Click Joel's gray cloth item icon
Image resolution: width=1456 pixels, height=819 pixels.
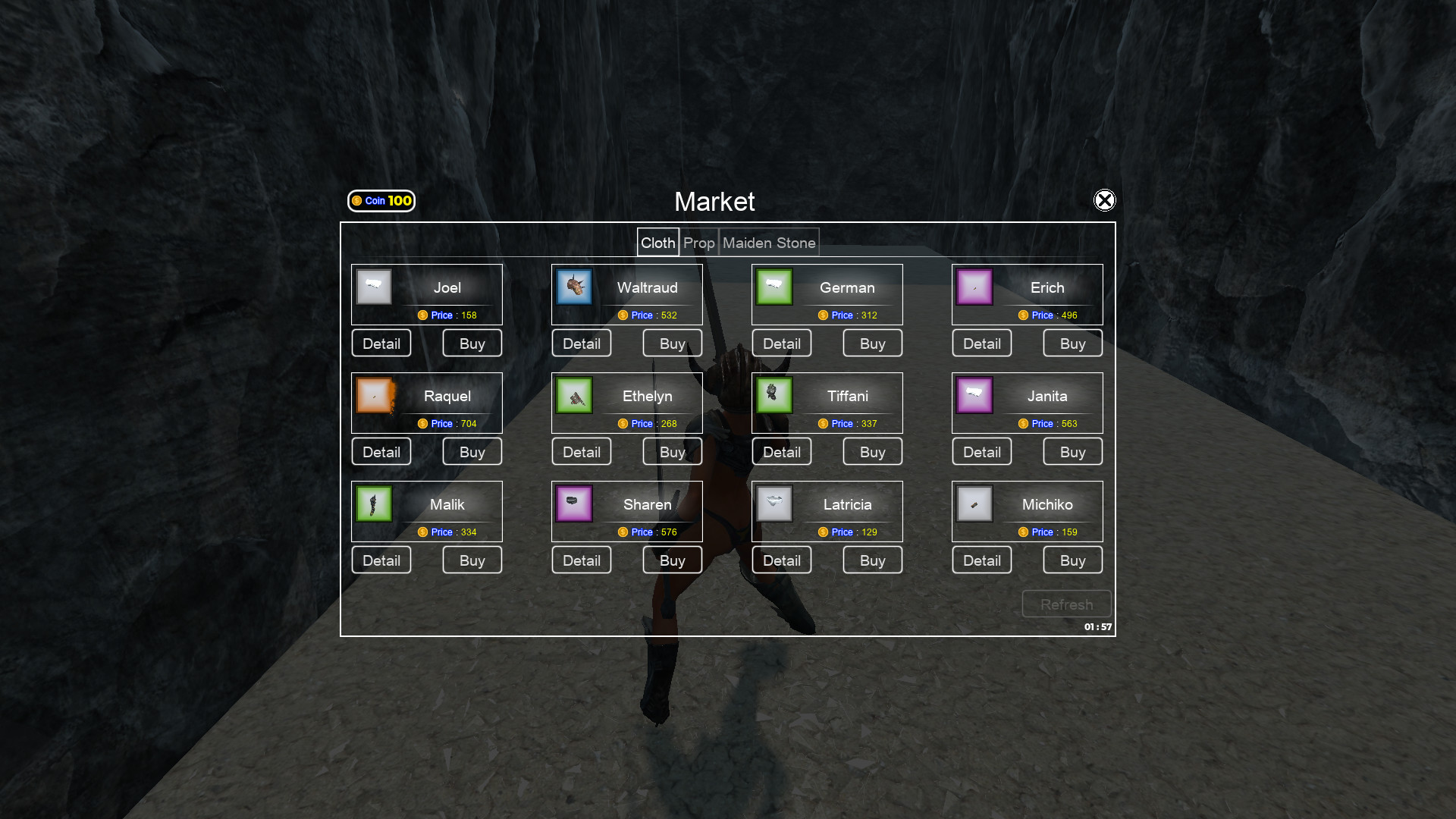tap(374, 287)
